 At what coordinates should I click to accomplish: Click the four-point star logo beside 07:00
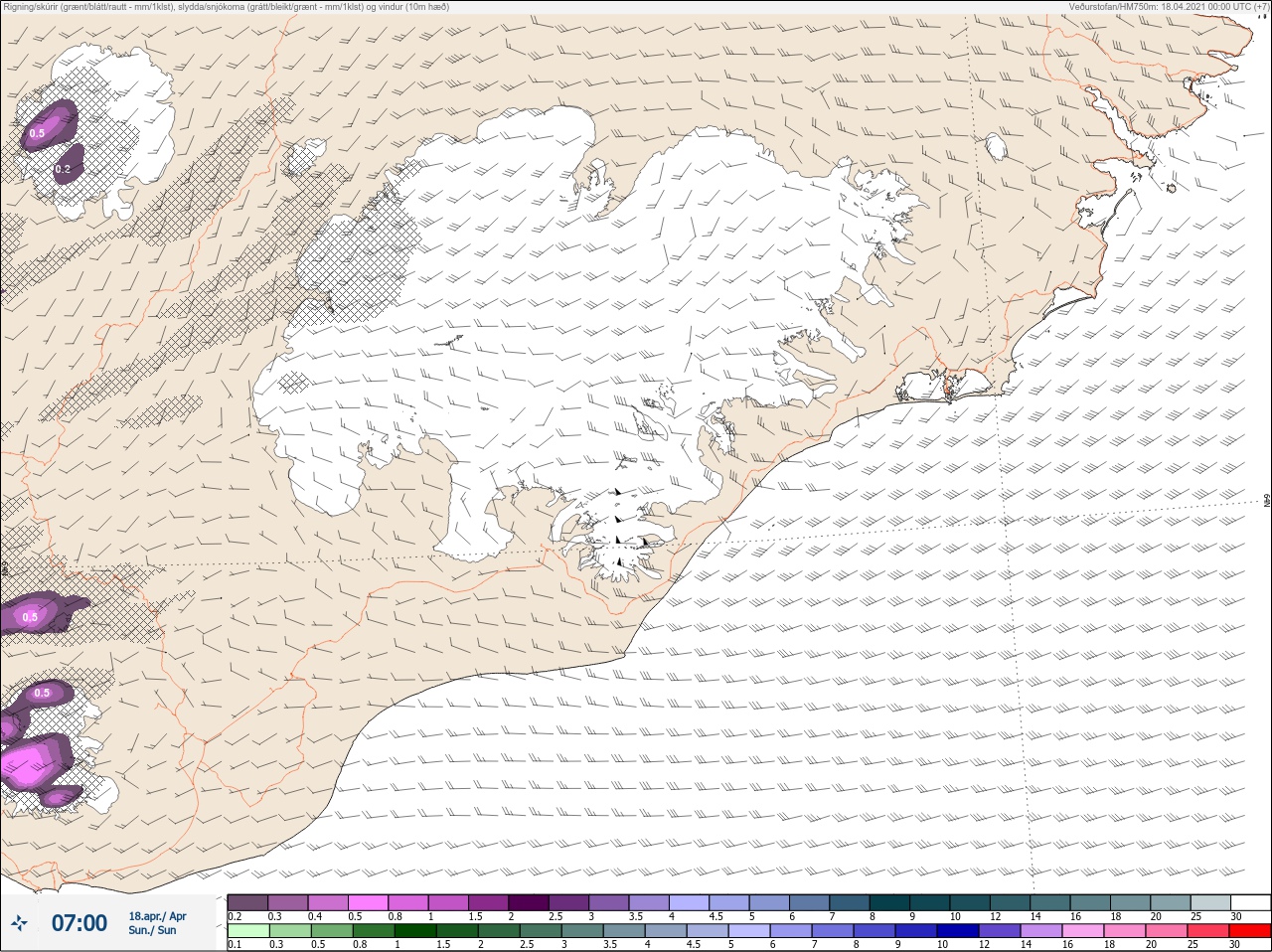click(19, 924)
